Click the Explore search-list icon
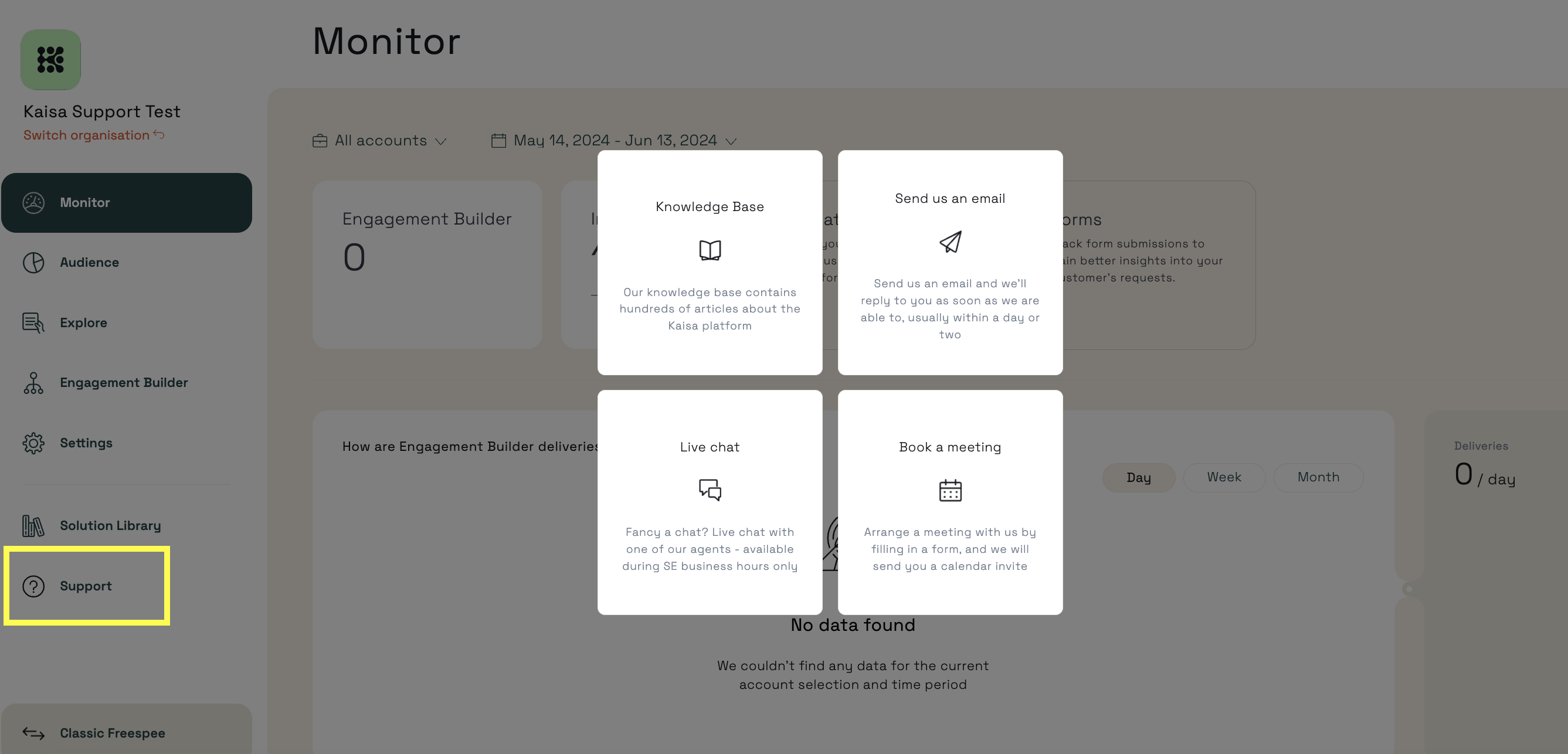Image resolution: width=1568 pixels, height=754 pixels. pyautogui.click(x=33, y=322)
